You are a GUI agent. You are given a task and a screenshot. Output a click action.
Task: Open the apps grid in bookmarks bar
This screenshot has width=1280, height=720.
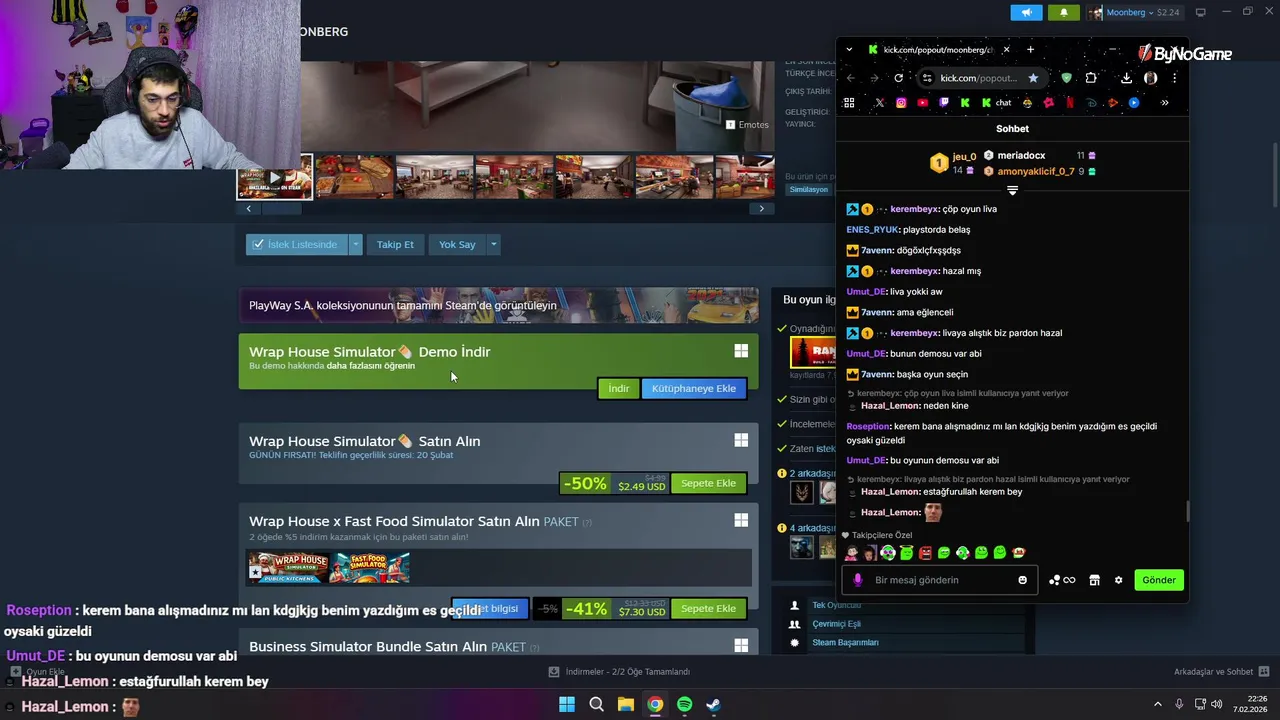click(x=849, y=102)
